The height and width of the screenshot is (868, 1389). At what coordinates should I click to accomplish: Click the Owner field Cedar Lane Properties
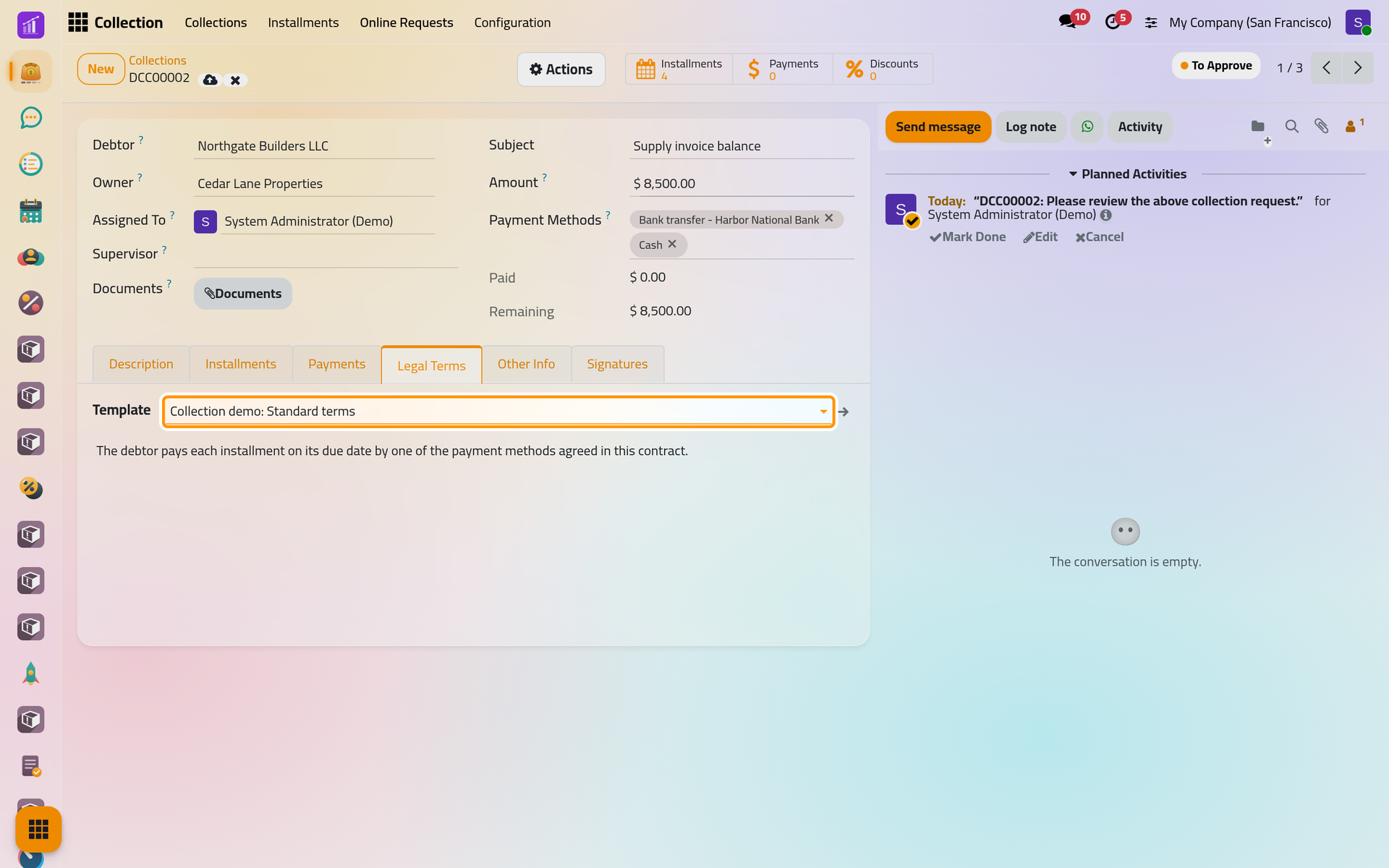click(314, 184)
